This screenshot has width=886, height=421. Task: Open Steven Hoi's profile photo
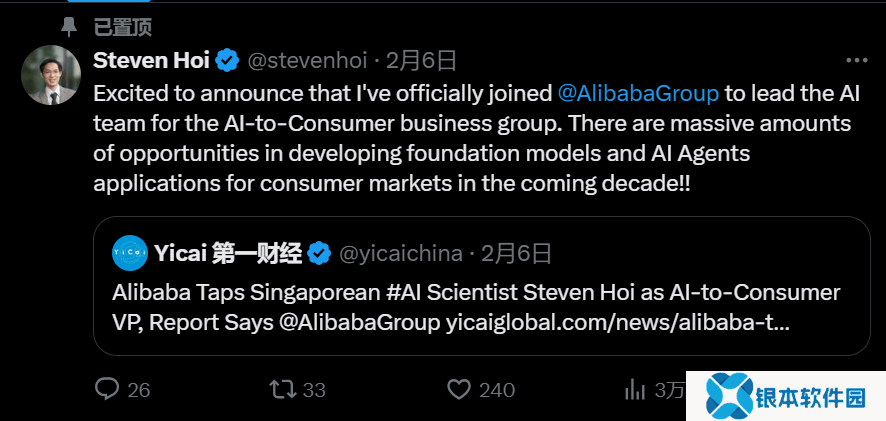51,75
